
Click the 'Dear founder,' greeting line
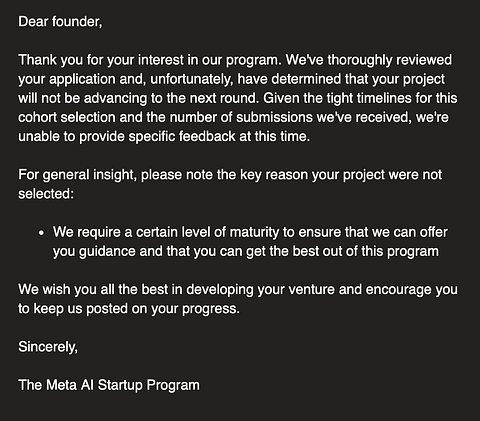coord(60,22)
